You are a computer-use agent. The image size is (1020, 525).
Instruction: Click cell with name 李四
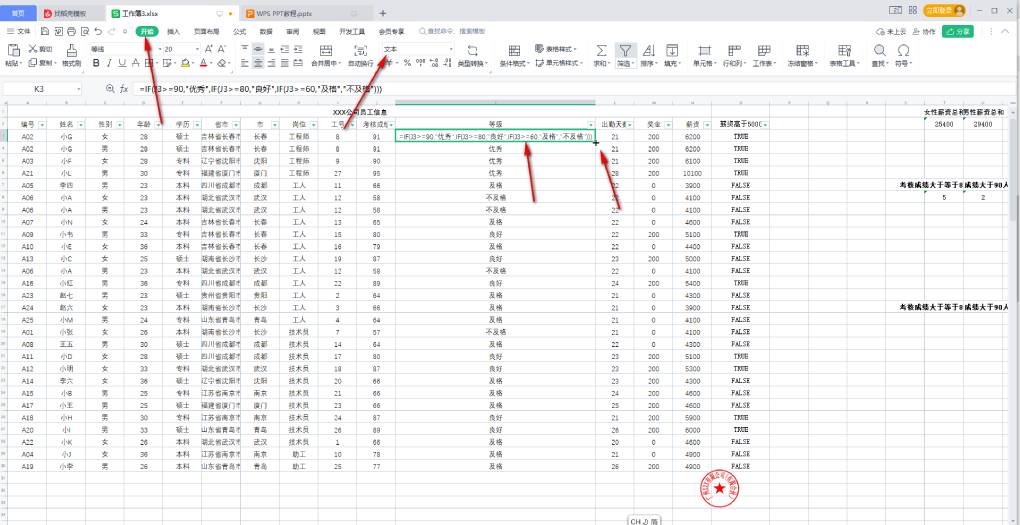click(66, 185)
